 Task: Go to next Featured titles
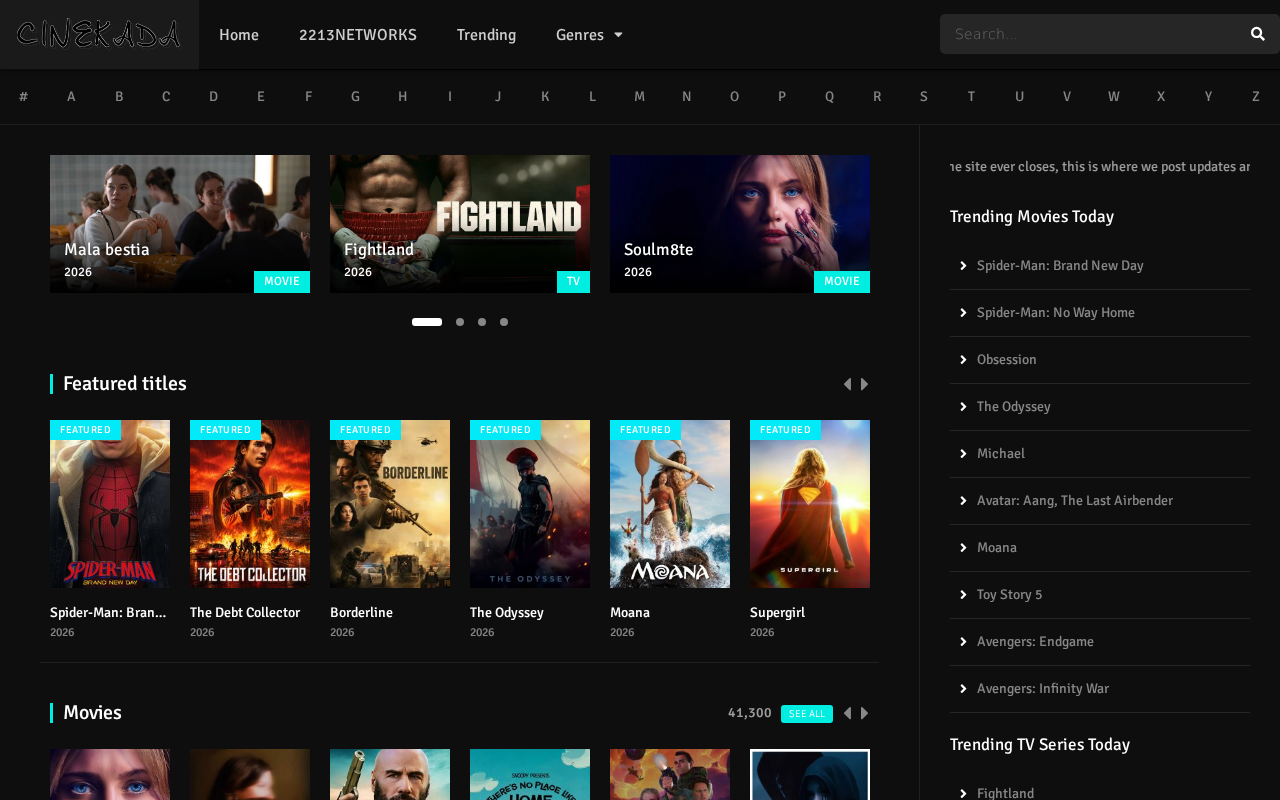pyautogui.click(x=865, y=384)
